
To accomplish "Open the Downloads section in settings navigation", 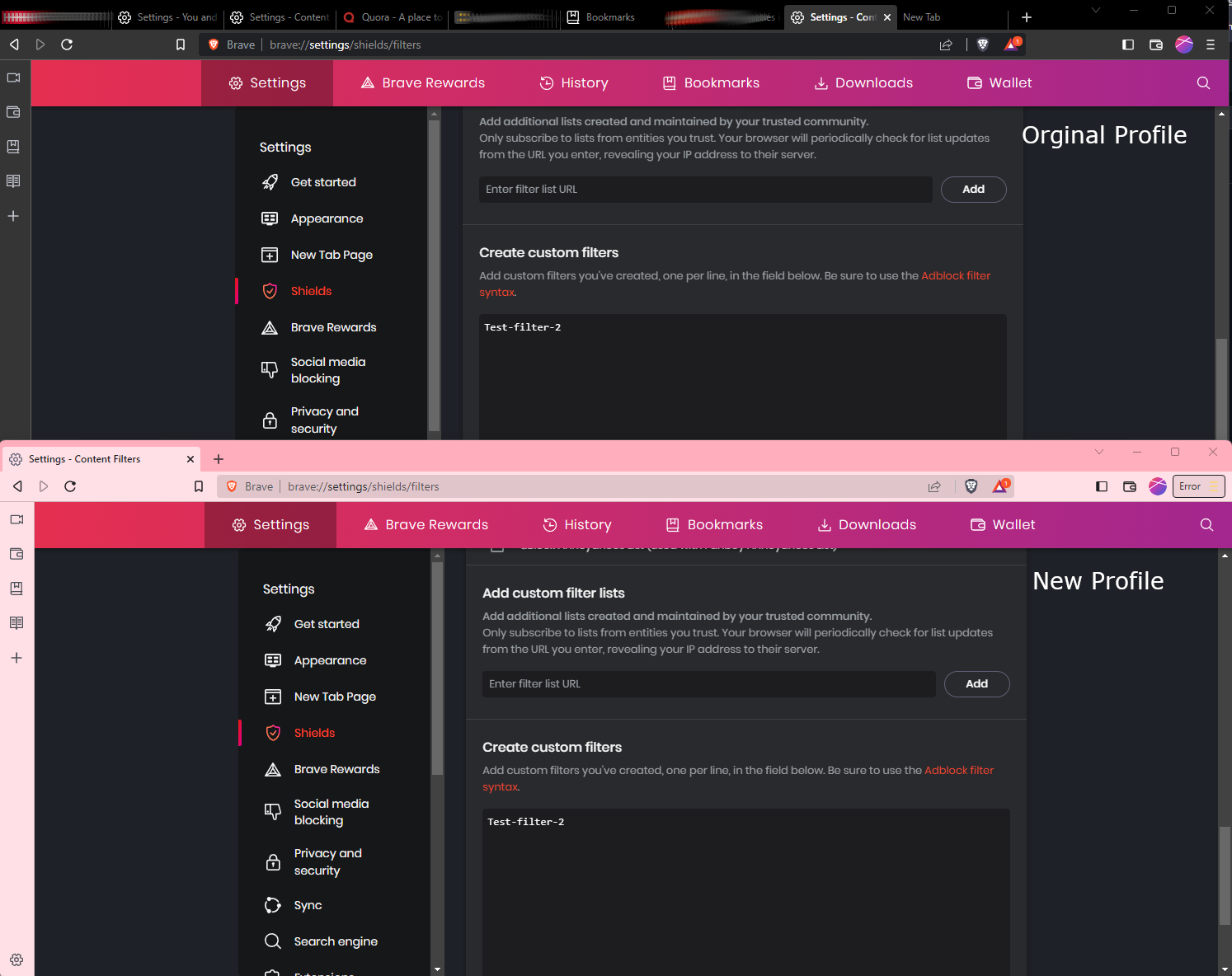I will [x=863, y=82].
